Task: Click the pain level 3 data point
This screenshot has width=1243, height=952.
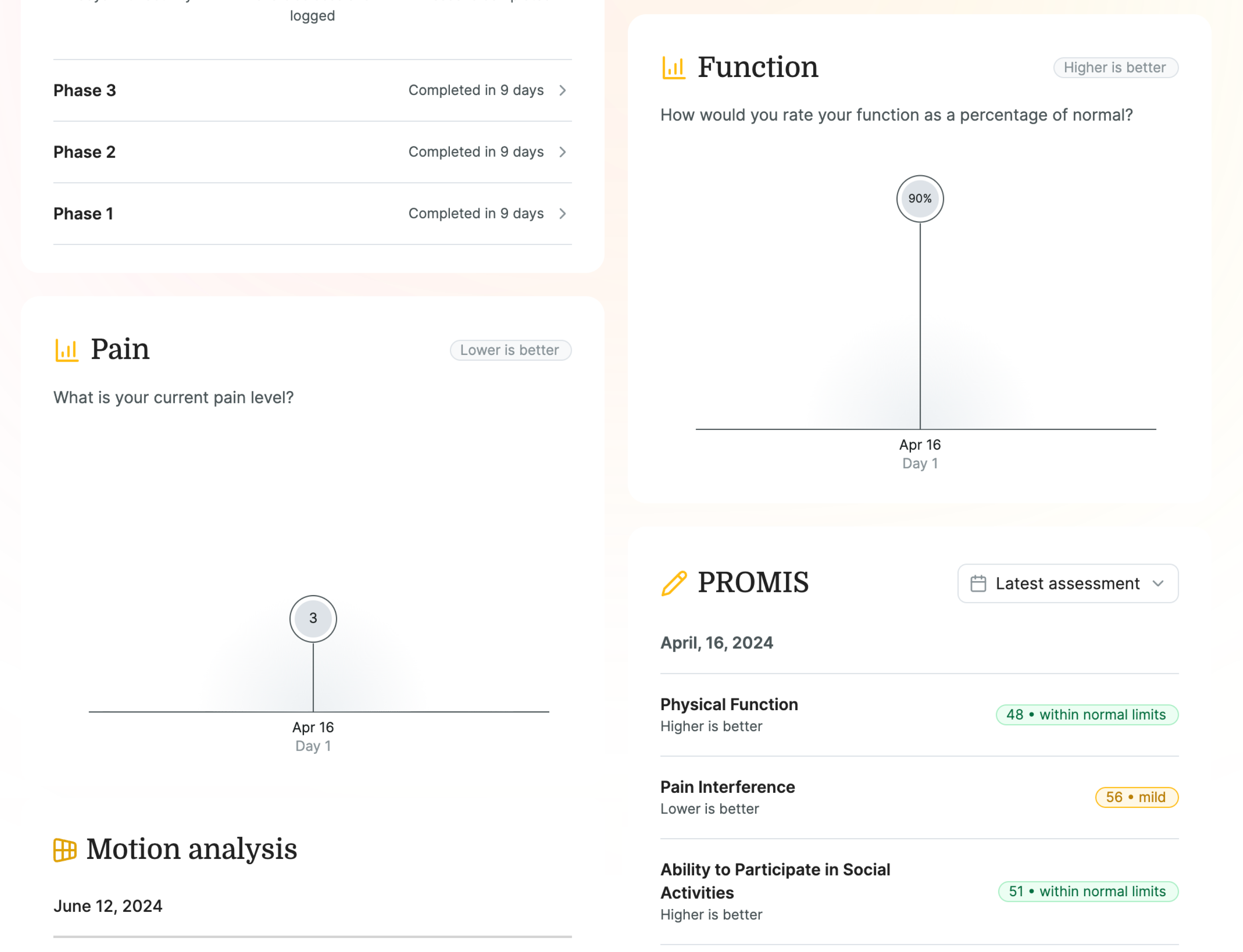Action: point(313,618)
